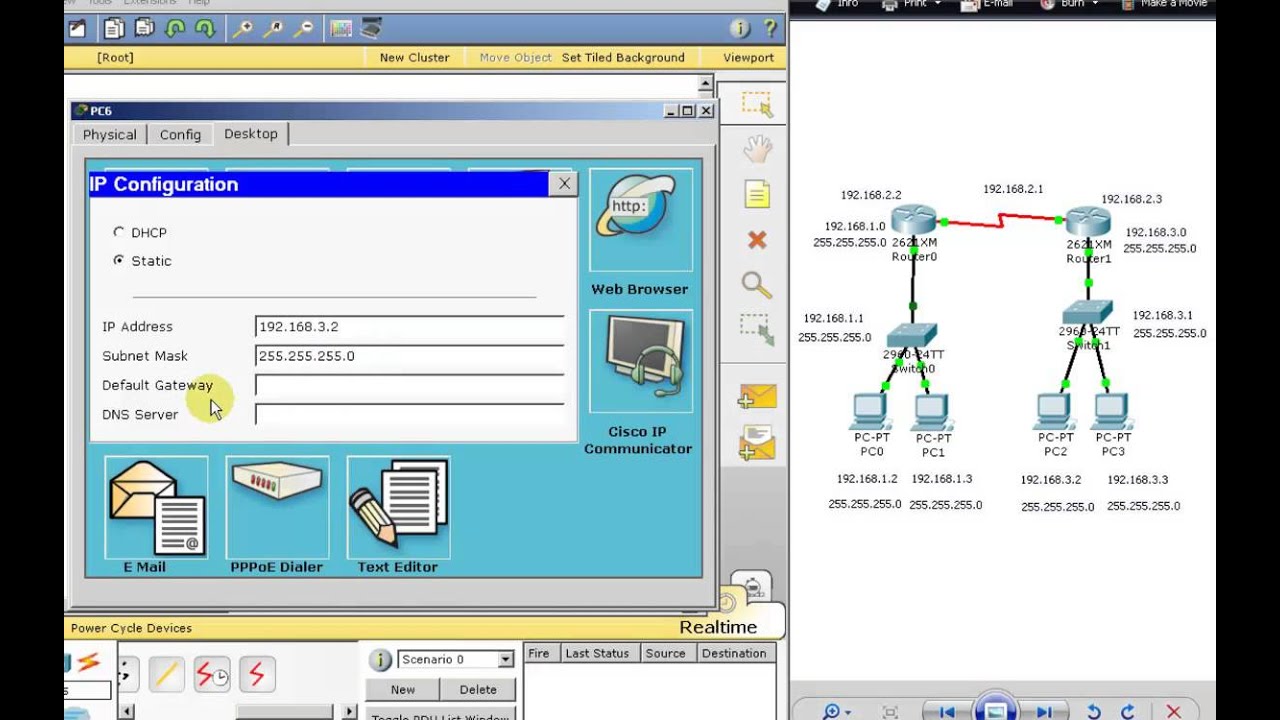Open the E Mail desktop app
The height and width of the screenshot is (720, 1280).
(x=156, y=507)
